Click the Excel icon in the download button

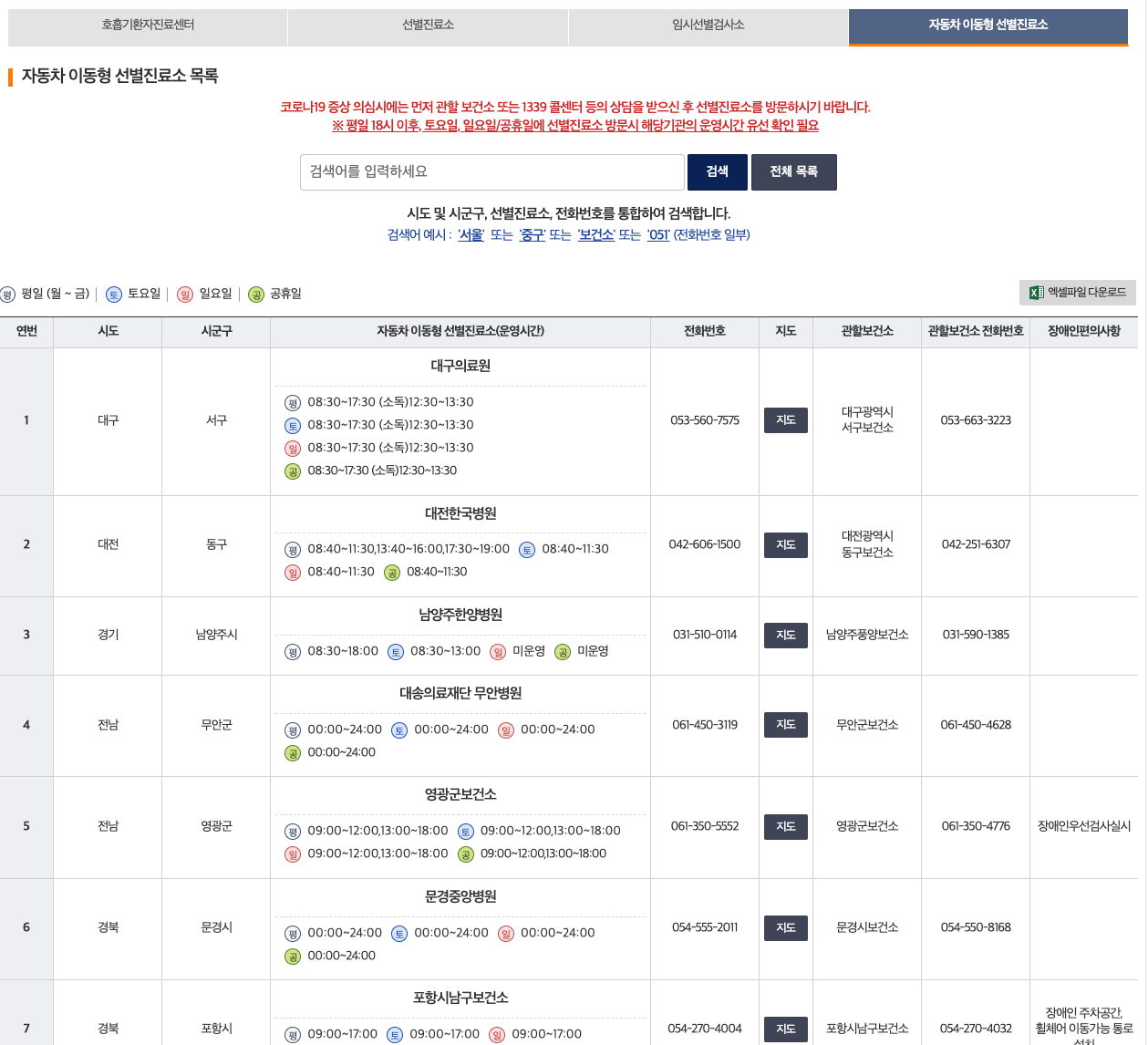tap(1036, 293)
